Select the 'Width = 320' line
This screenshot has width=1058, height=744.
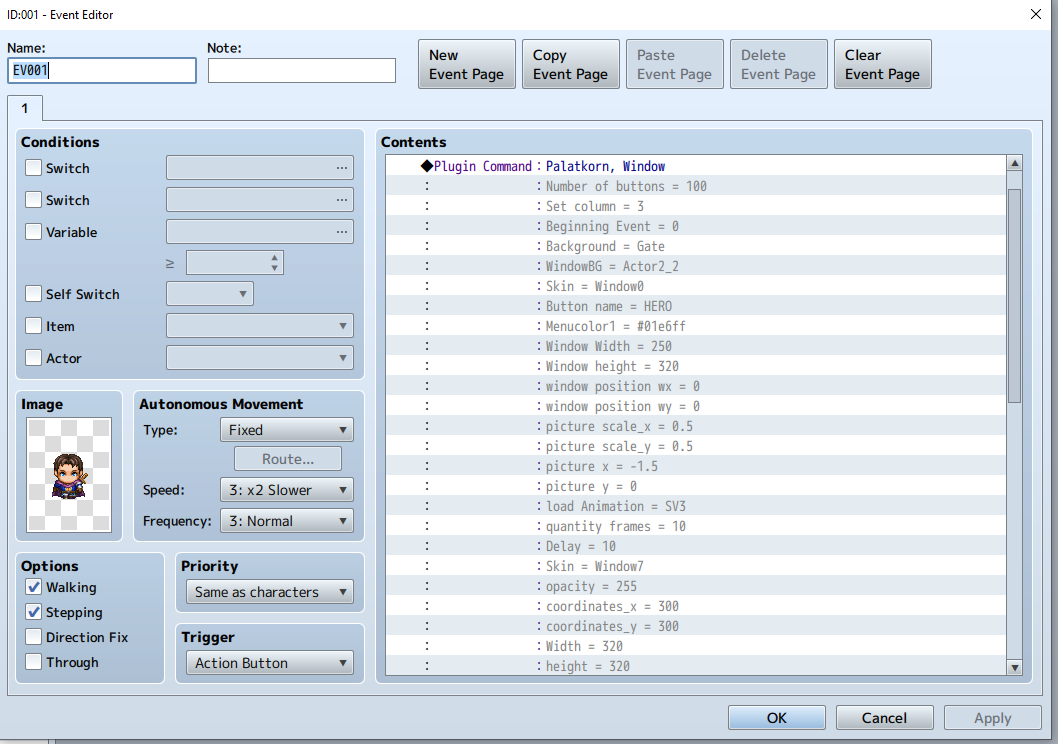pos(696,646)
